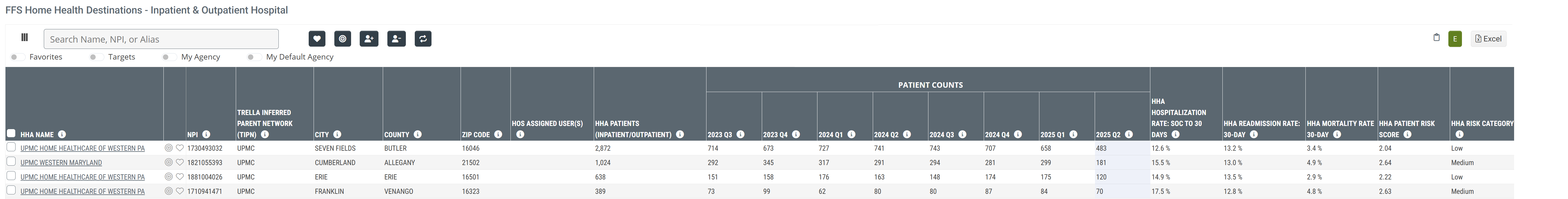Favorite the Seven Fields row with heart
This screenshot has width=1568, height=199.
[180, 148]
